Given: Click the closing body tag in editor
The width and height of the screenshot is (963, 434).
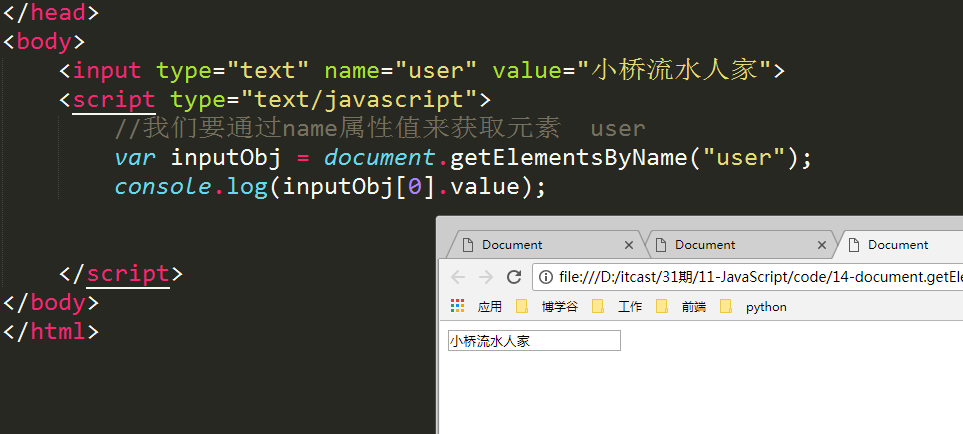Looking at the screenshot, I should (51, 303).
